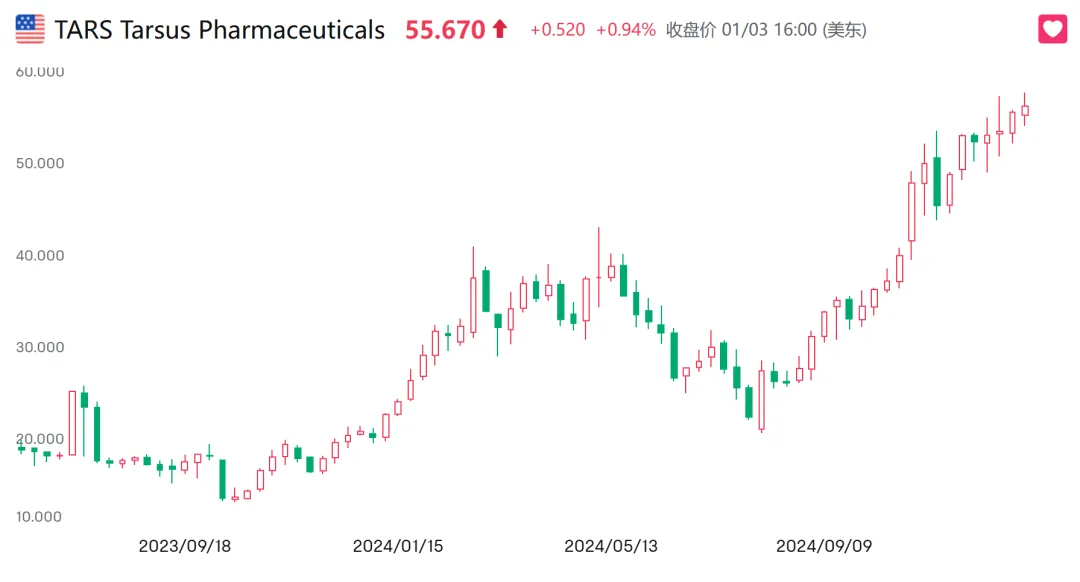Select the 2024/01/15 date axis label
This screenshot has height=582, width=1080.
point(398,546)
